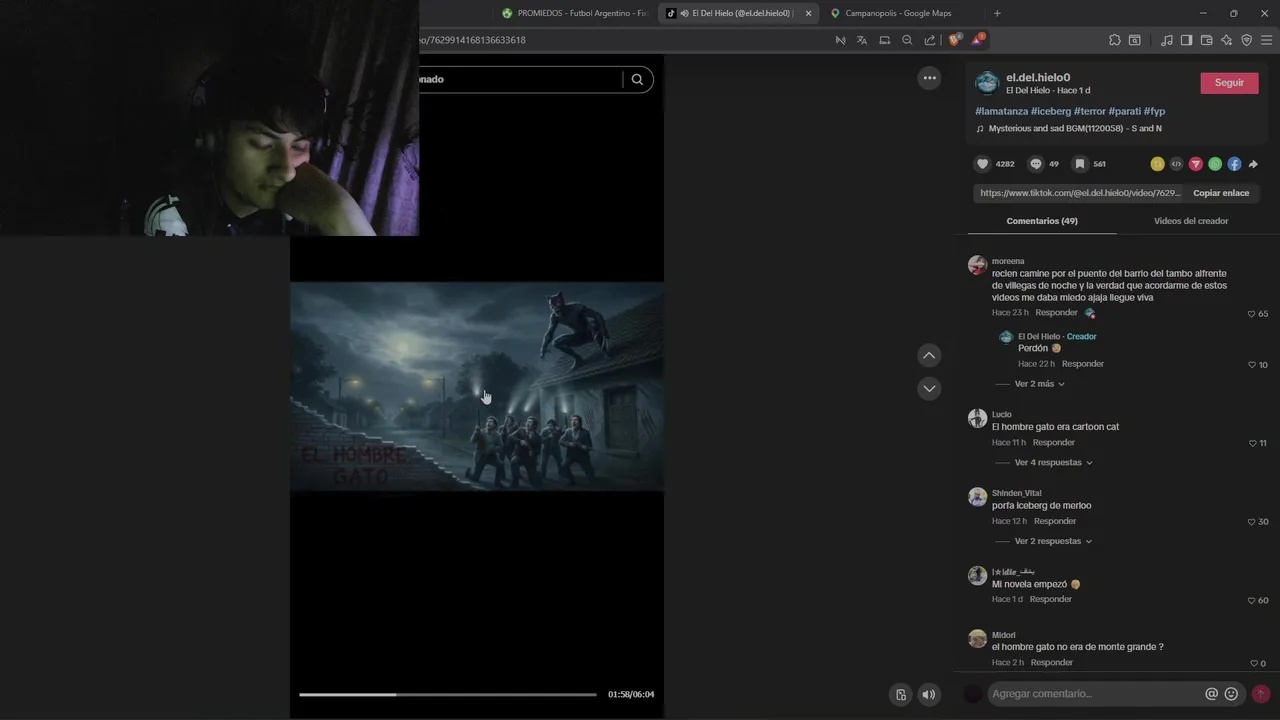Click the Seguir follow button

click(x=1229, y=83)
